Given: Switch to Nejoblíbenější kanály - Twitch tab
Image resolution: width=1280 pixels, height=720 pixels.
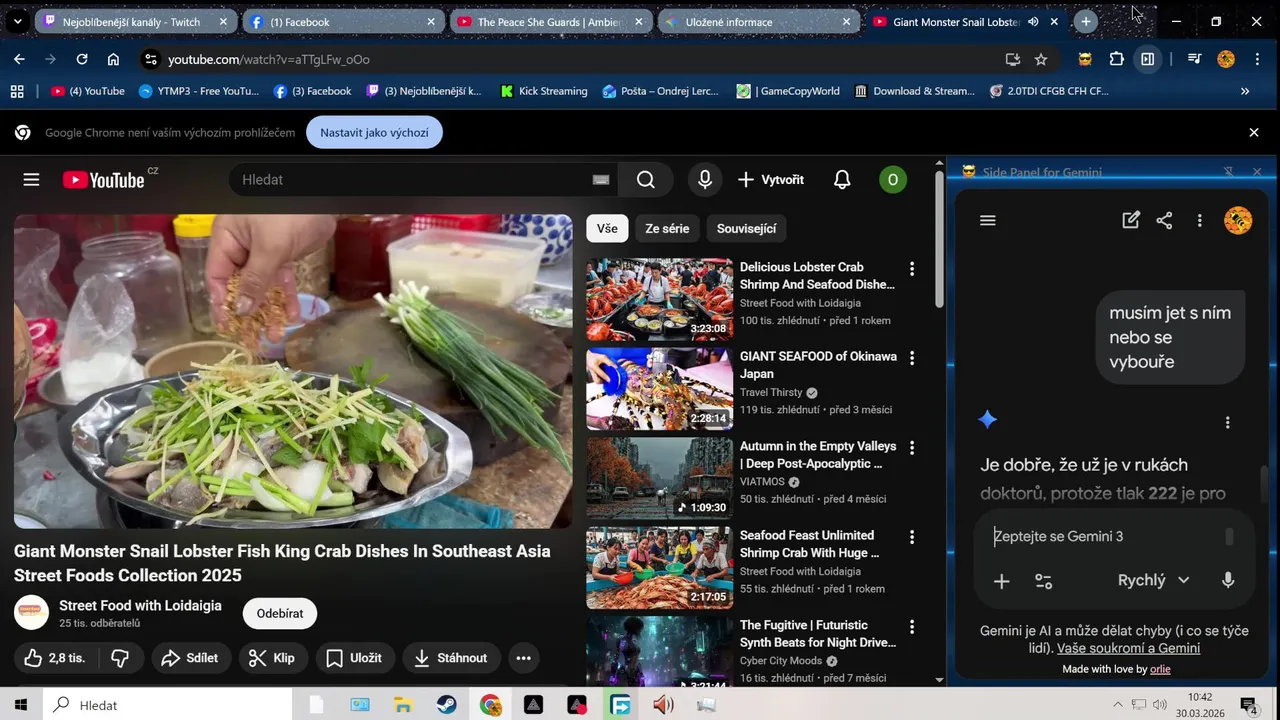Looking at the screenshot, I should [x=136, y=21].
